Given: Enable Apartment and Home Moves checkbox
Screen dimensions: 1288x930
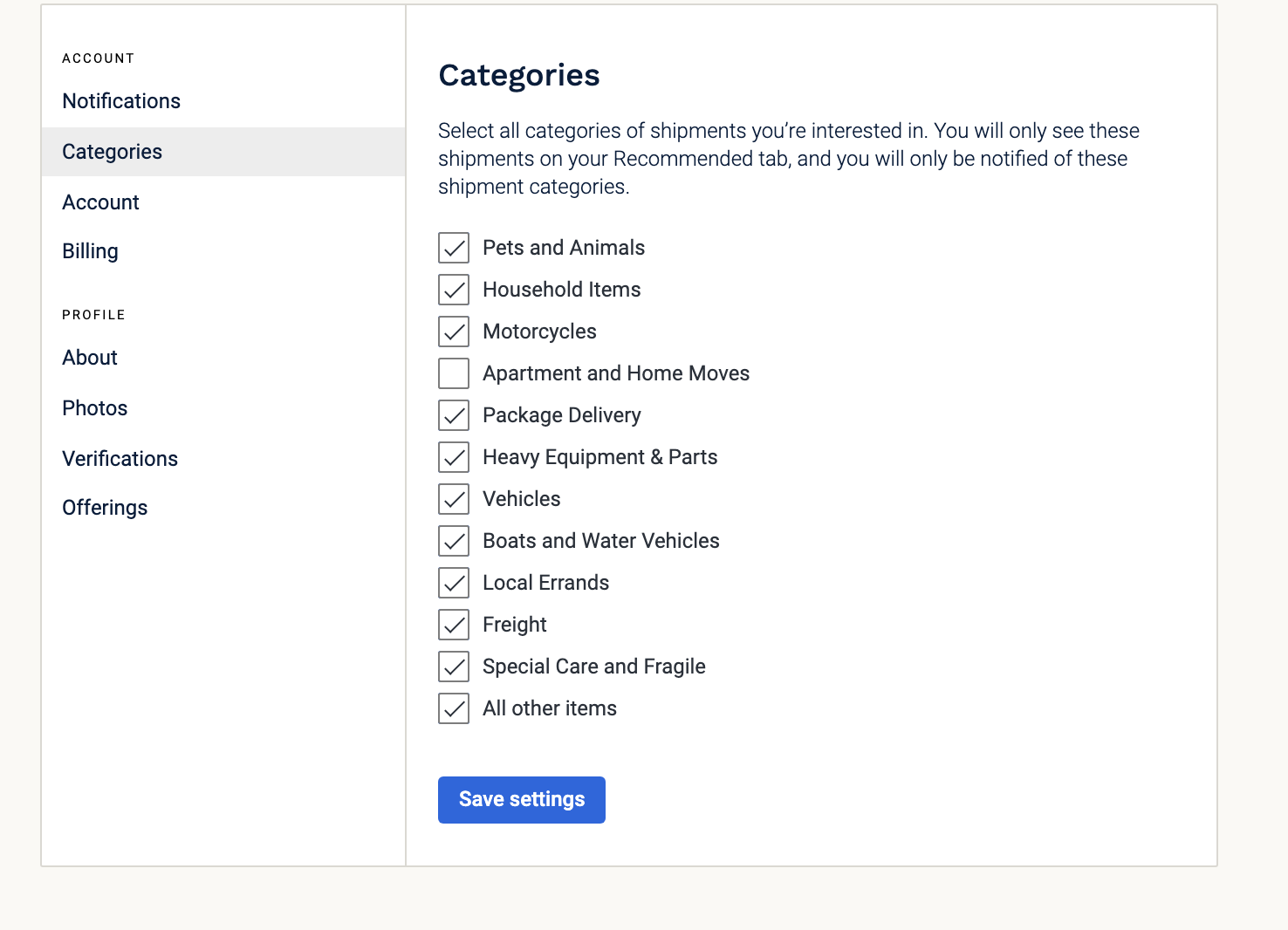Looking at the screenshot, I should (454, 373).
